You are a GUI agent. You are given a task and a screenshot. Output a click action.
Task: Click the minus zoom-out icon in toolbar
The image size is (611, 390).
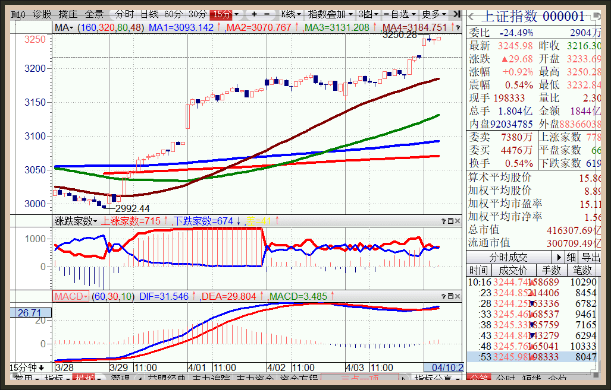pyautogui.click(x=267, y=14)
